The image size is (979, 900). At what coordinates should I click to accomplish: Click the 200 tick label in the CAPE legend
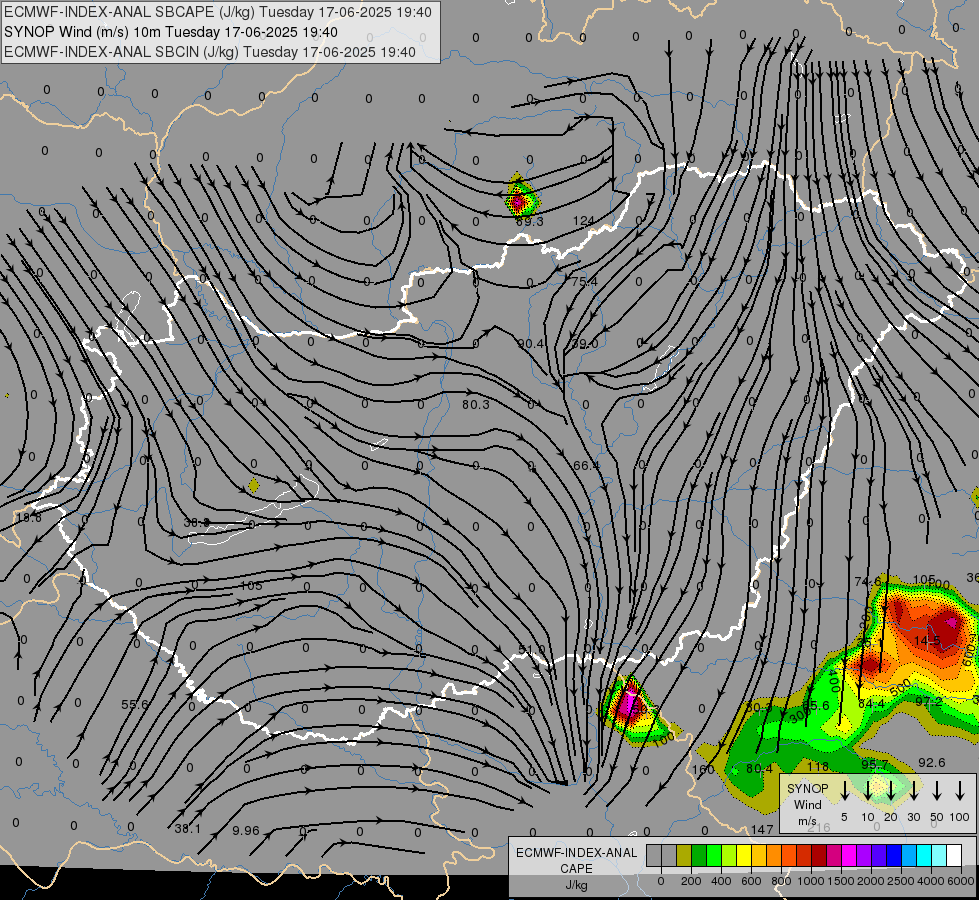point(691,881)
